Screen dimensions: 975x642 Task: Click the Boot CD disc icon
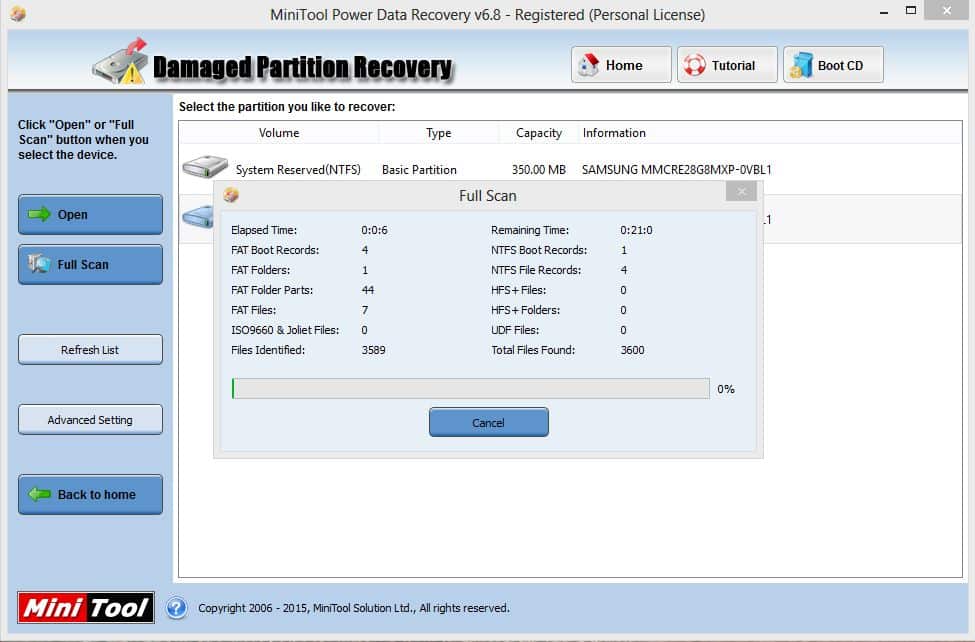(801, 65)
